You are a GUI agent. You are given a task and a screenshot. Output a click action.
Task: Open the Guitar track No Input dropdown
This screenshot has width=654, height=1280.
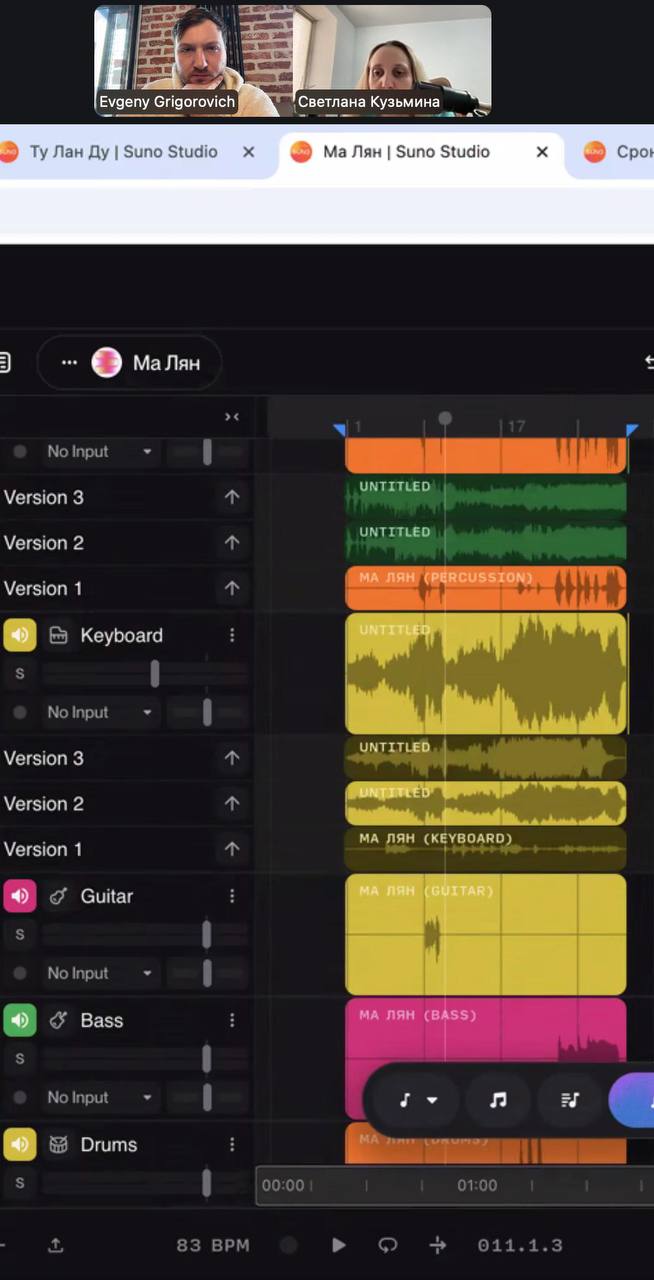(x=99, y=973)
